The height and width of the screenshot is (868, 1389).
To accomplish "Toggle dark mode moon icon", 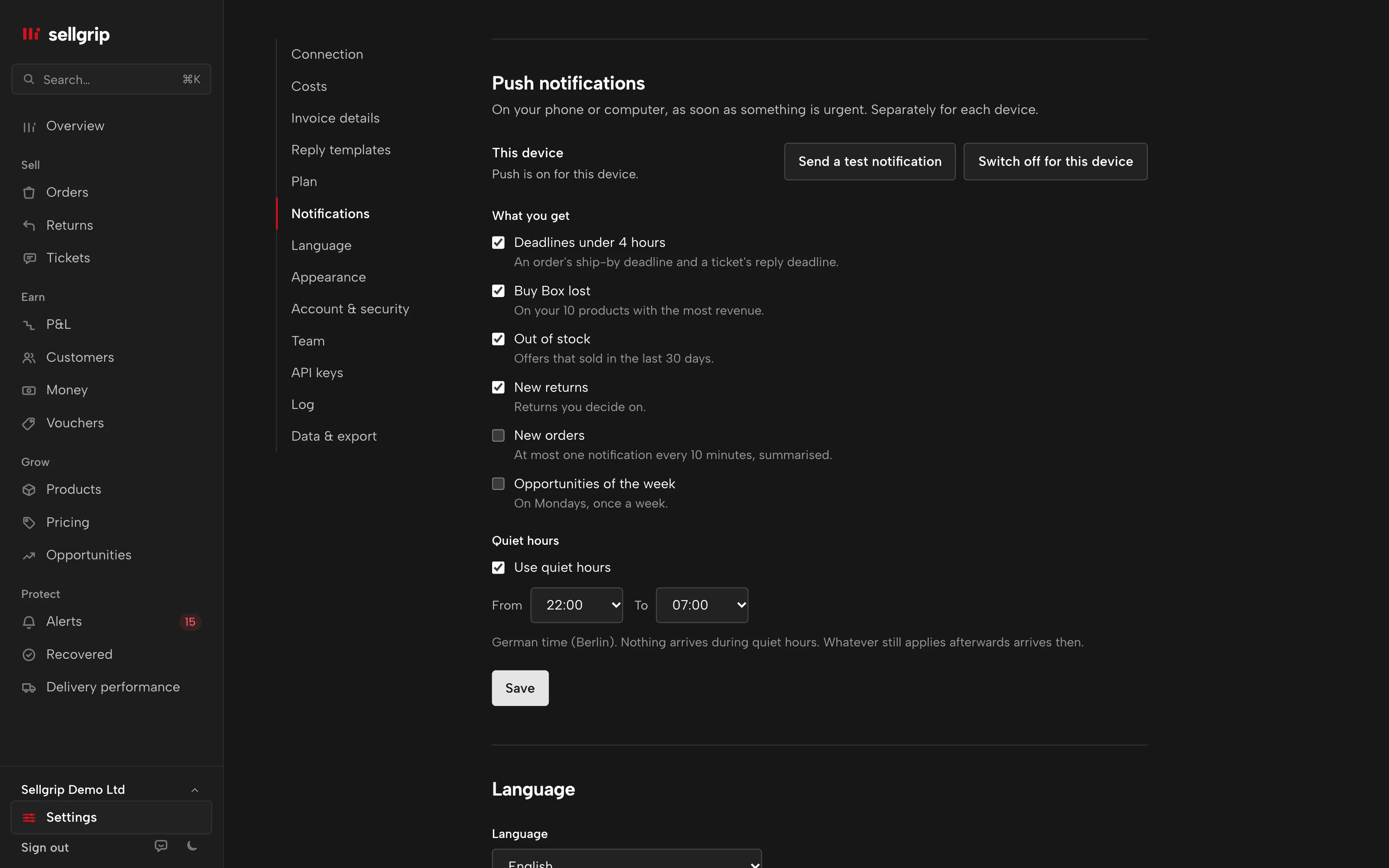I will [192, 846].
